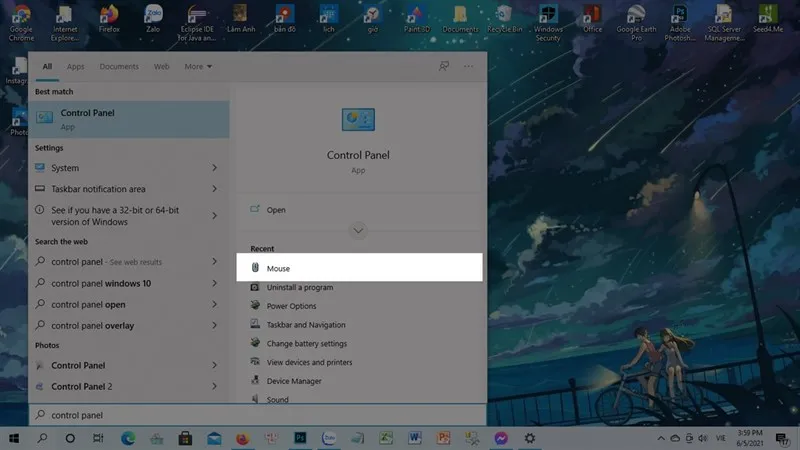The image size is (800, 450).
Task: Select Change battery settings entry
Action: (306, 343)
